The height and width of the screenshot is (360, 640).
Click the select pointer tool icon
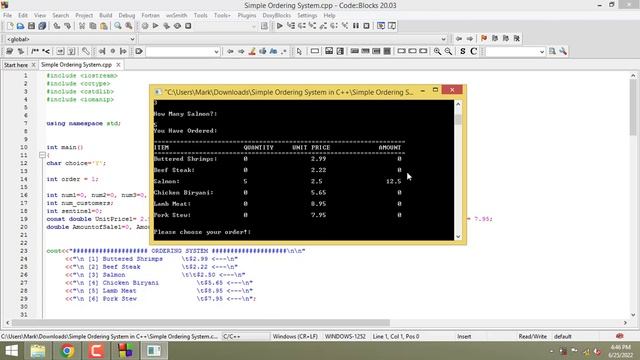point(299,51)
